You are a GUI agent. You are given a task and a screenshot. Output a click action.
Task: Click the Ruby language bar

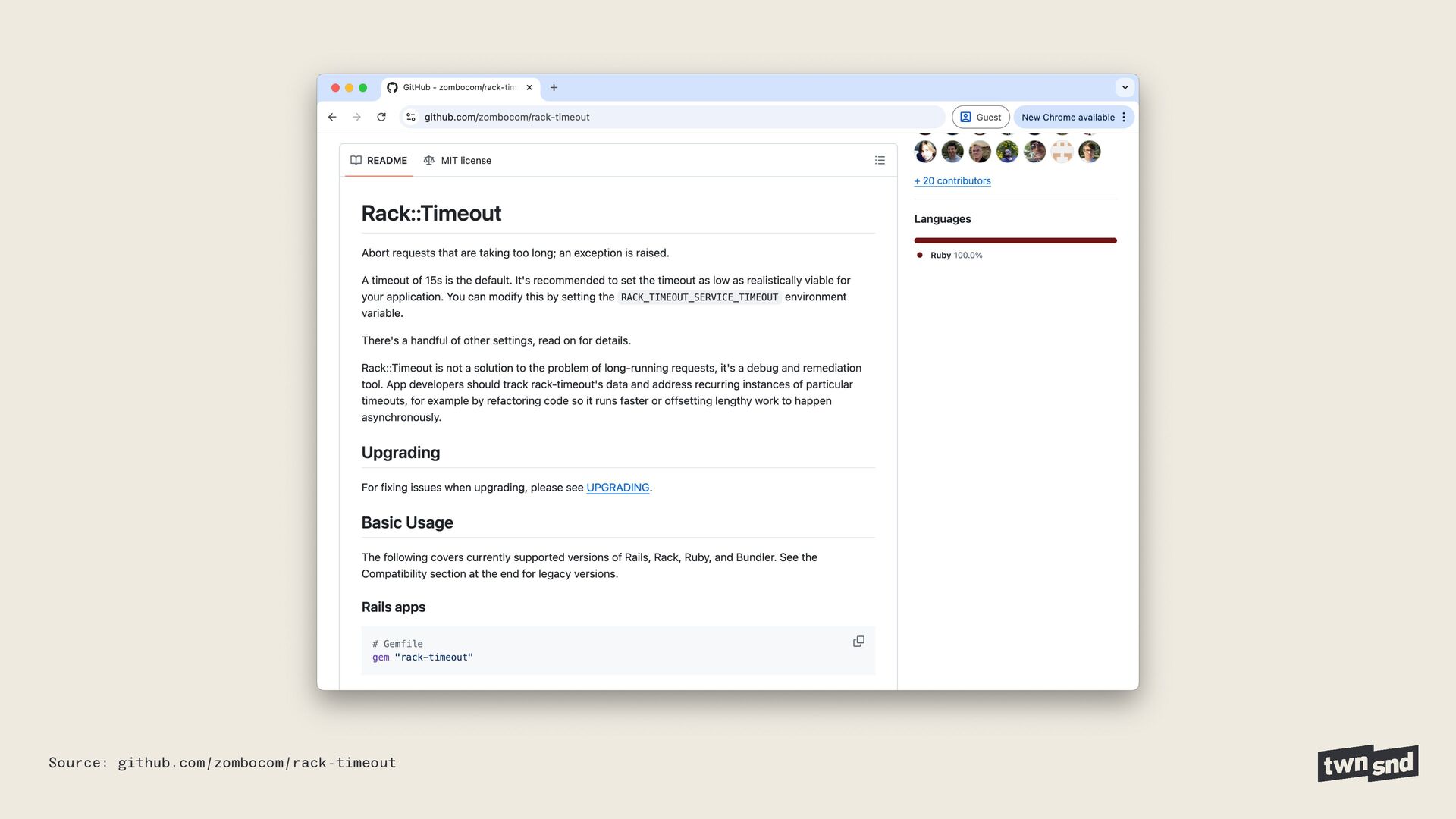[x=1015, y=240]
